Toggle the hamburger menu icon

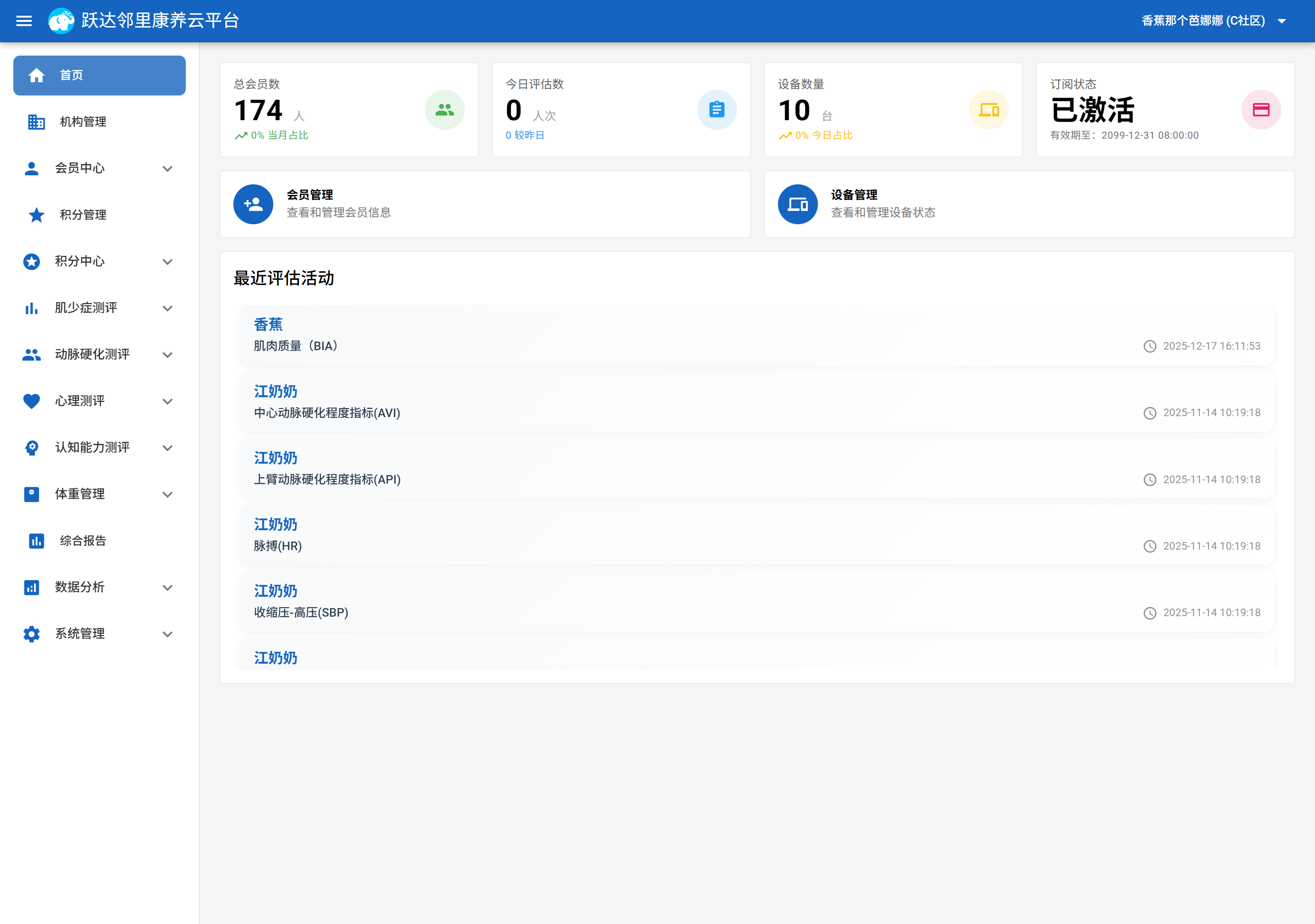tap(23, 21)
